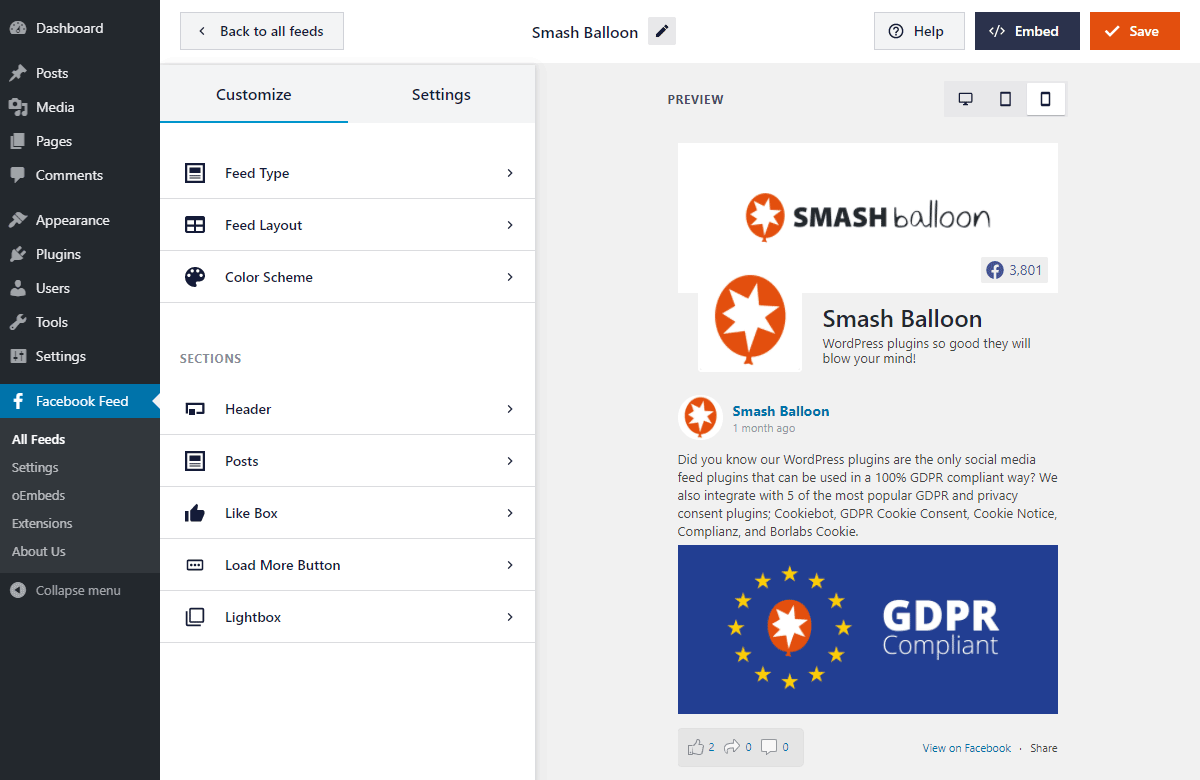Open Plugins in WordPress sidebar

click(x=58, y=254)
